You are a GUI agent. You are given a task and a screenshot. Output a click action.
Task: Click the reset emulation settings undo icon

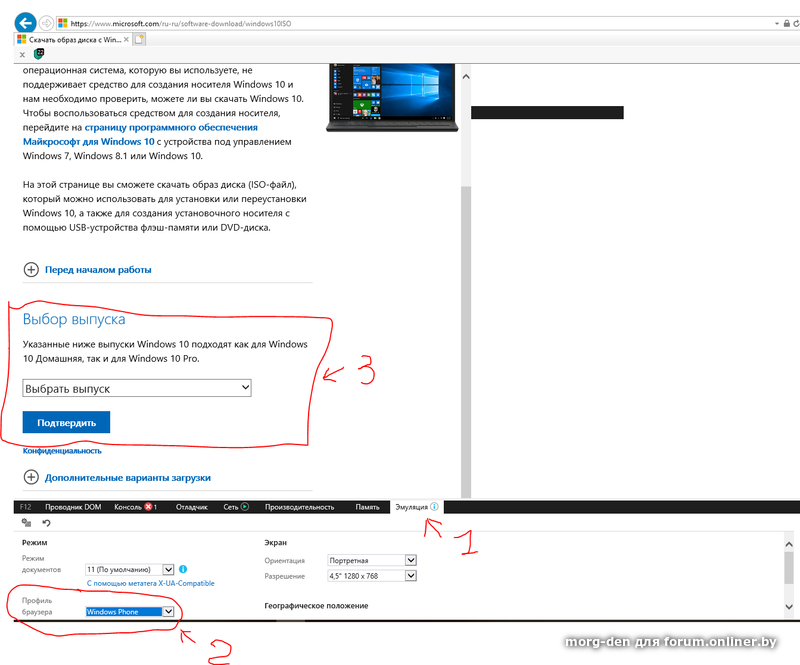tap(46, 523)
